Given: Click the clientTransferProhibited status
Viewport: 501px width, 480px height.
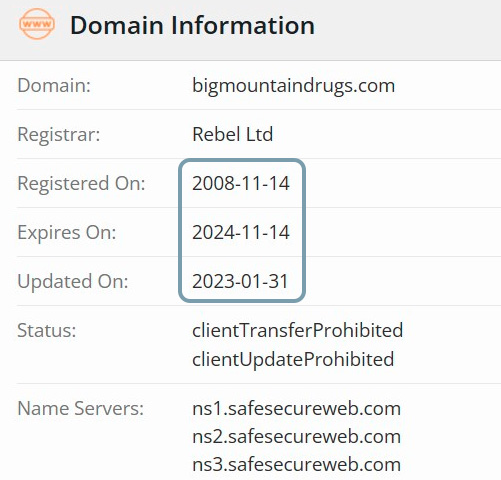Looking at the screenshot, I should 298,330.
